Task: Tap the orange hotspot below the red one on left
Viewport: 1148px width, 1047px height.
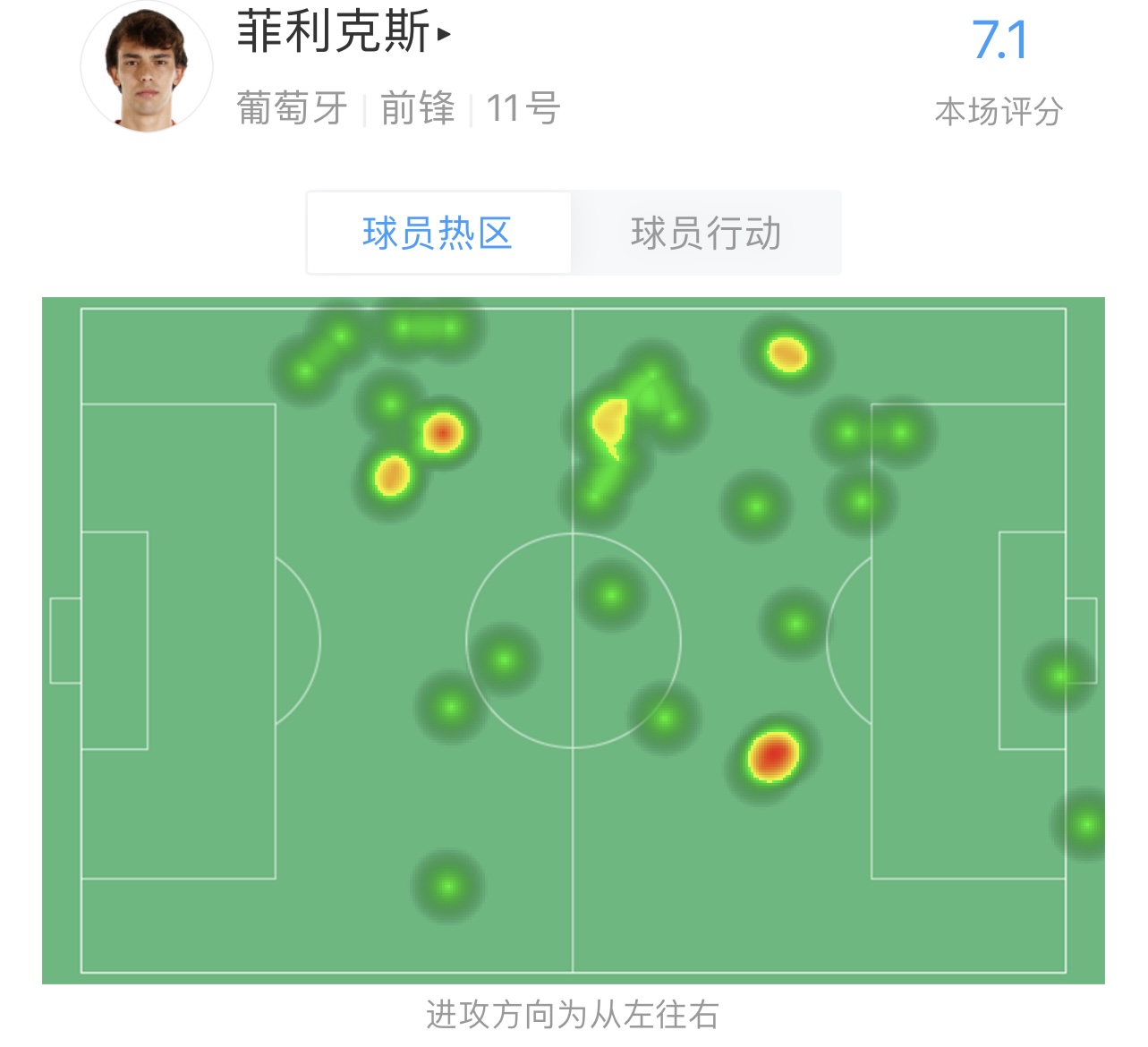Action: pyautogui.click(x=392, y=476)
